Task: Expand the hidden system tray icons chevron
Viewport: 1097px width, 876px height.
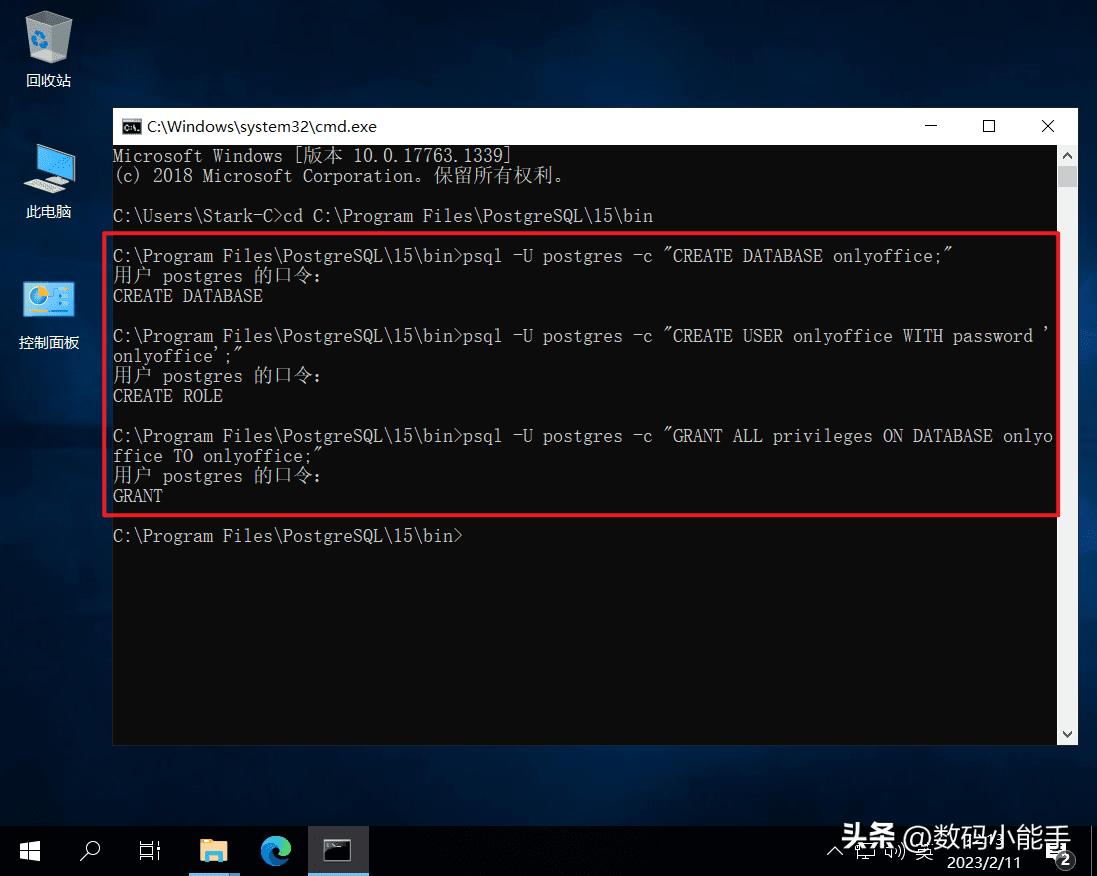Action: coord(836,852)
